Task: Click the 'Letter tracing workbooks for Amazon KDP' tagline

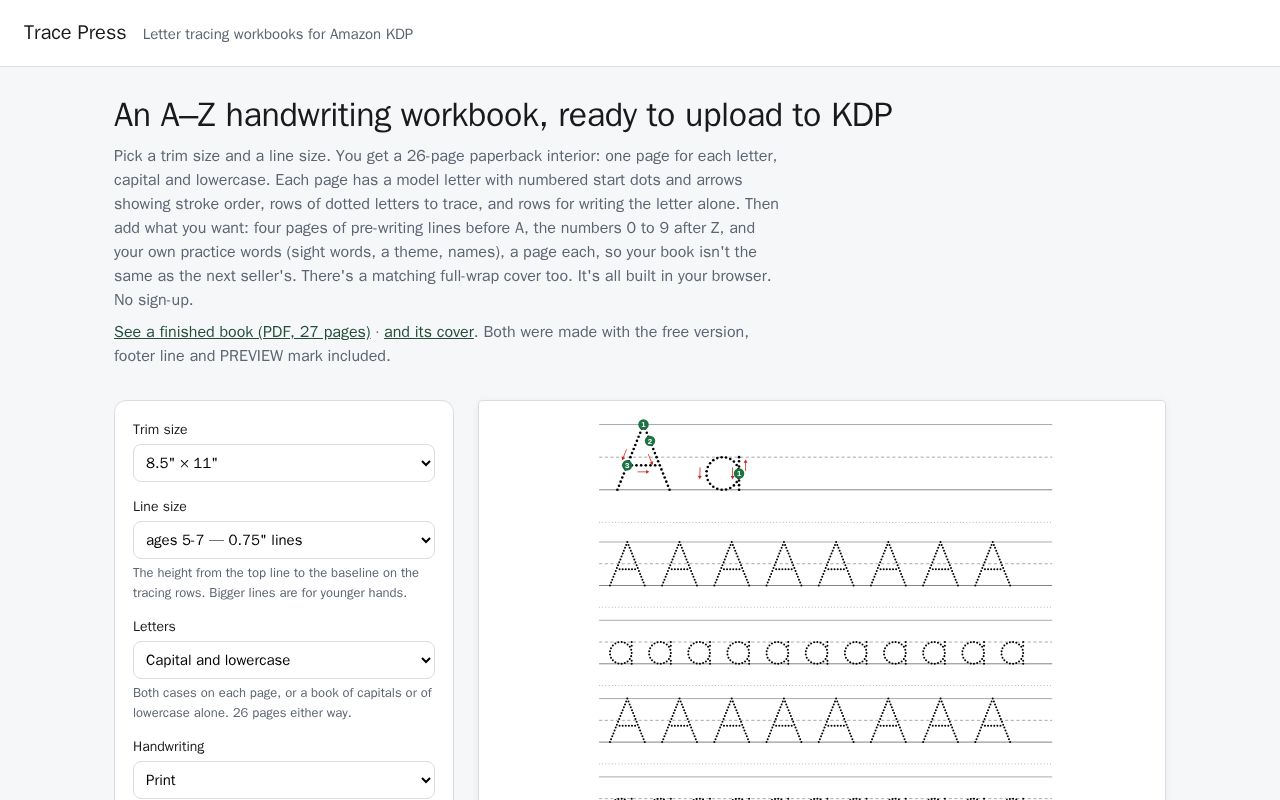Action: pos(278,34)
